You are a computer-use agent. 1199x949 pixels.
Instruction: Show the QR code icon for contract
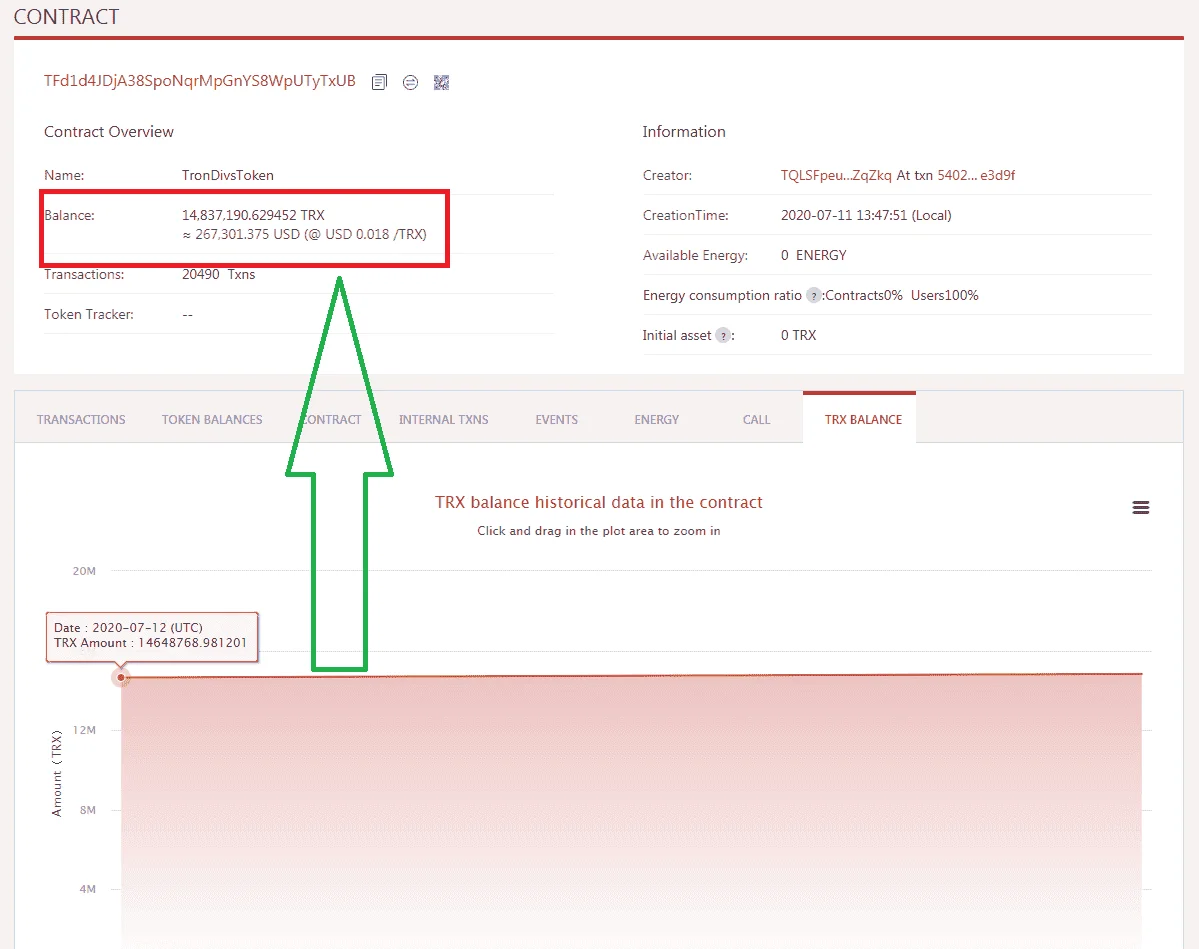(441, 82)
